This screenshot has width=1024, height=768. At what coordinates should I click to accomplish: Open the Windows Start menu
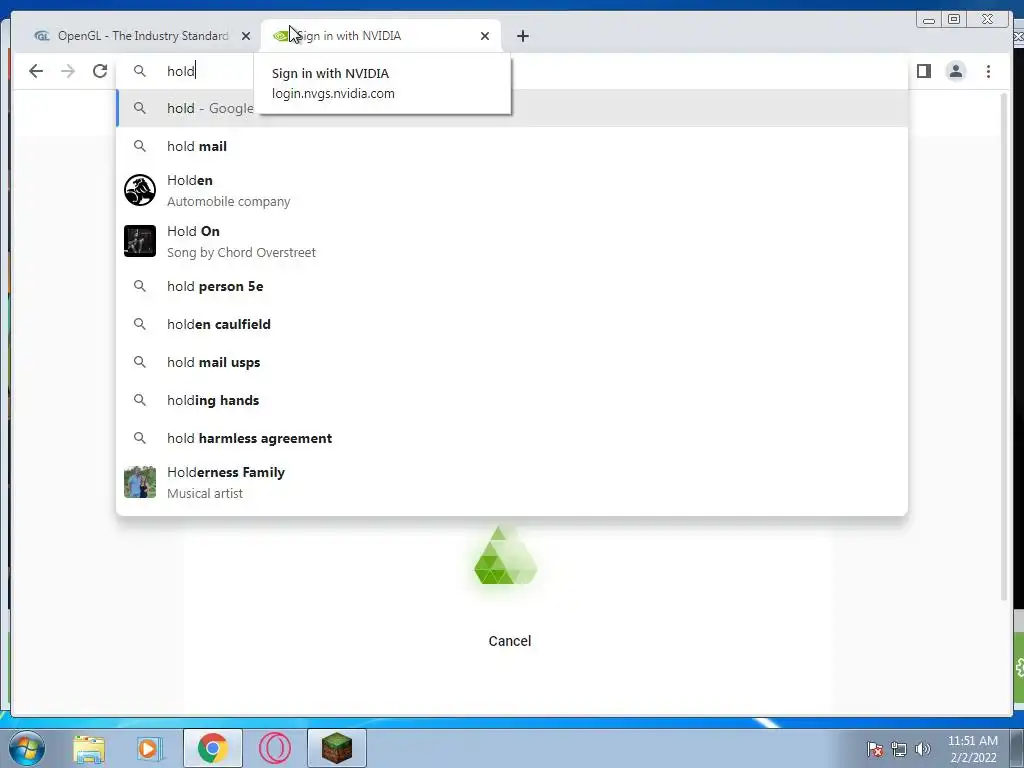[27, 748]
